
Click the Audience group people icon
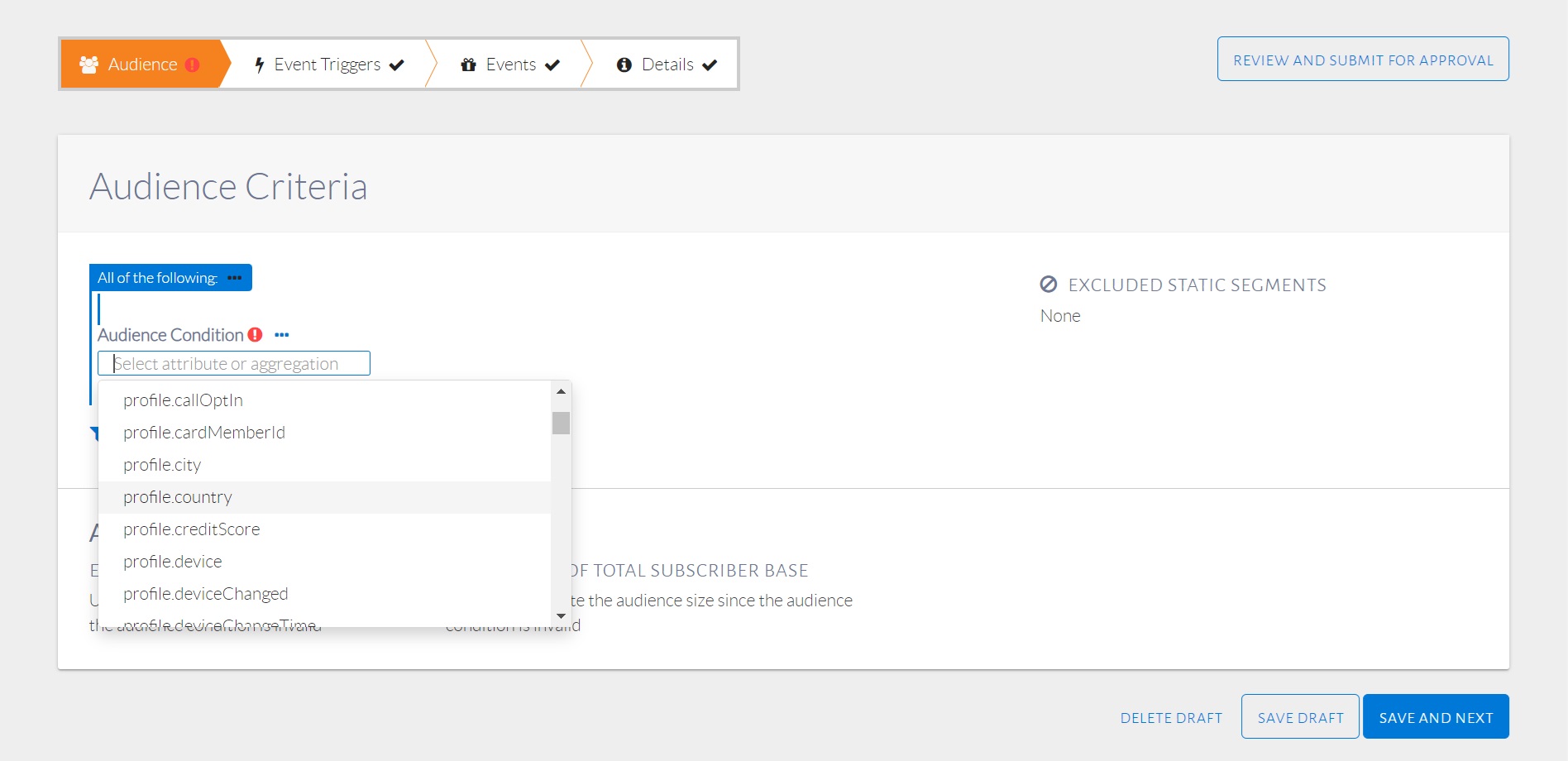(88, 65)
